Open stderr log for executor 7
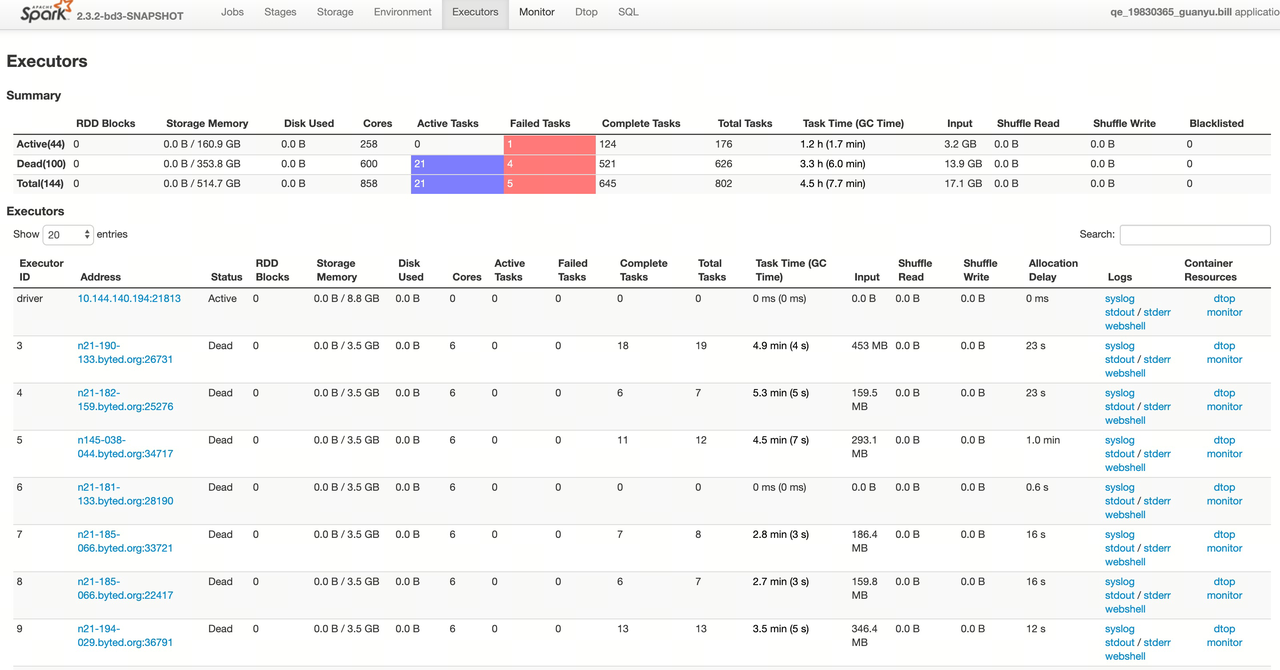The height and width of the screenshot is (670, 1280). (x=1157, y=548)
